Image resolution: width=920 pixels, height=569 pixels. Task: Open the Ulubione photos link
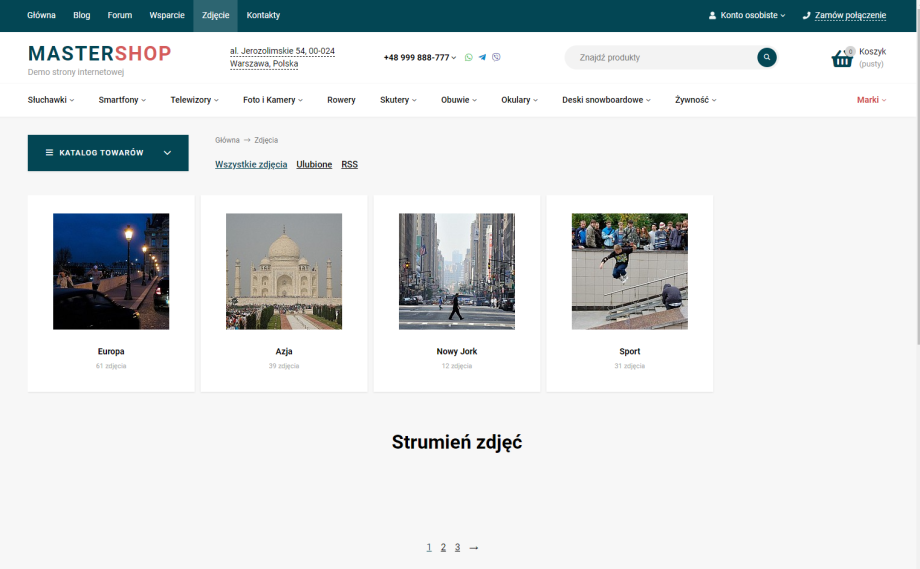tap(314, 165)
